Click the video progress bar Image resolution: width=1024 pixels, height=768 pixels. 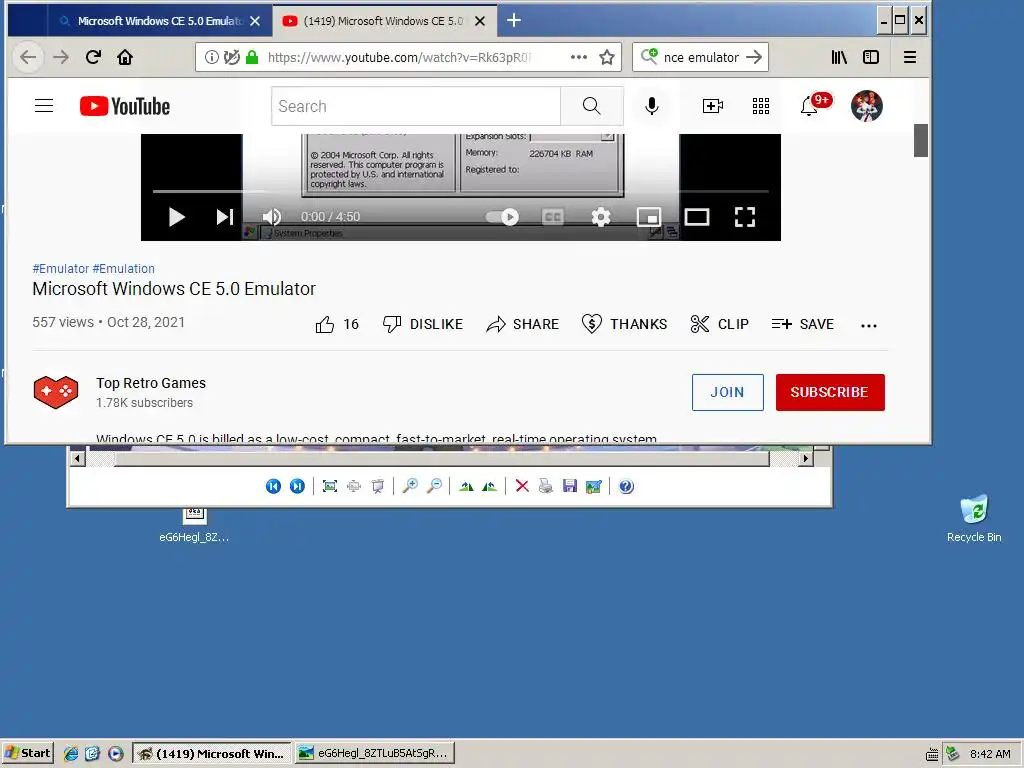(460, 191)
